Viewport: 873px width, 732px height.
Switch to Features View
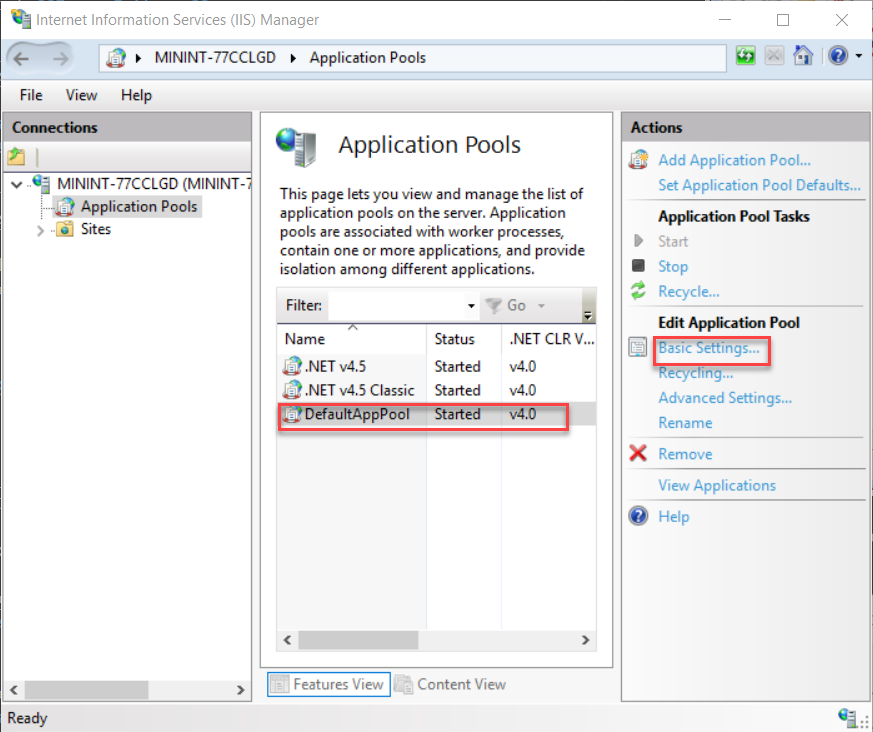coord(328,684)
